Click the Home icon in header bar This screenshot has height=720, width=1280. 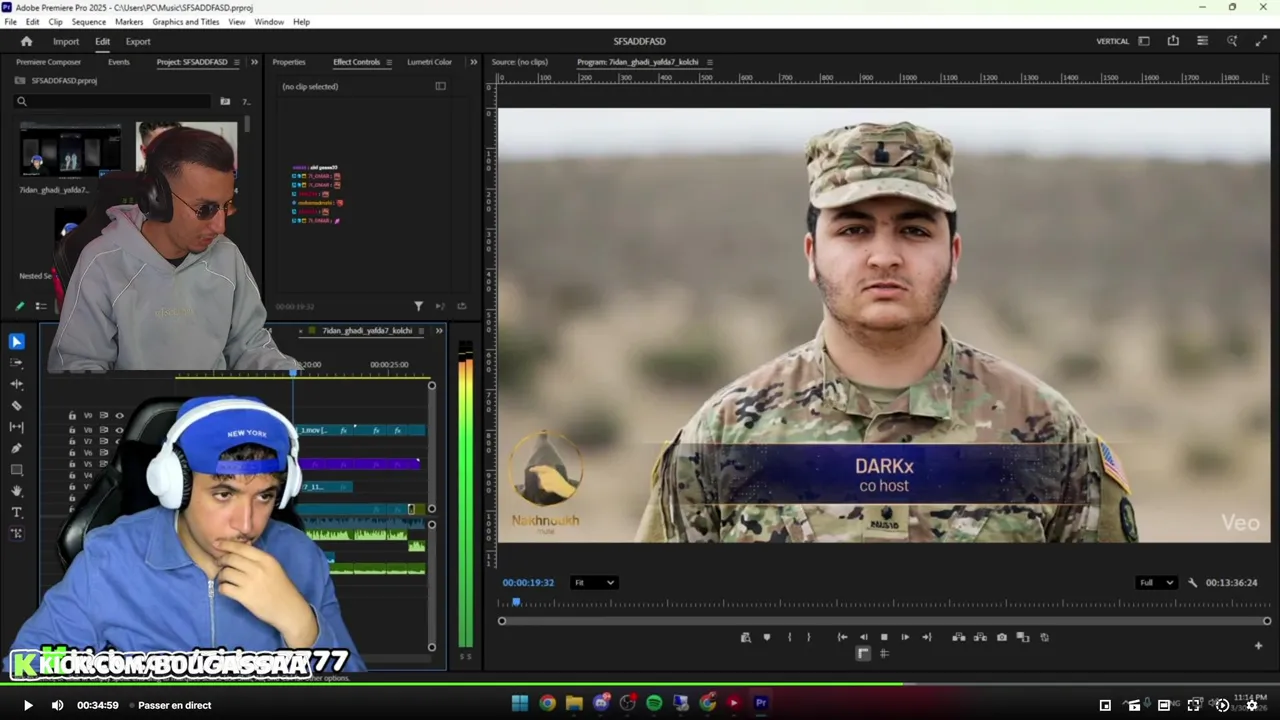pos(26,41)
